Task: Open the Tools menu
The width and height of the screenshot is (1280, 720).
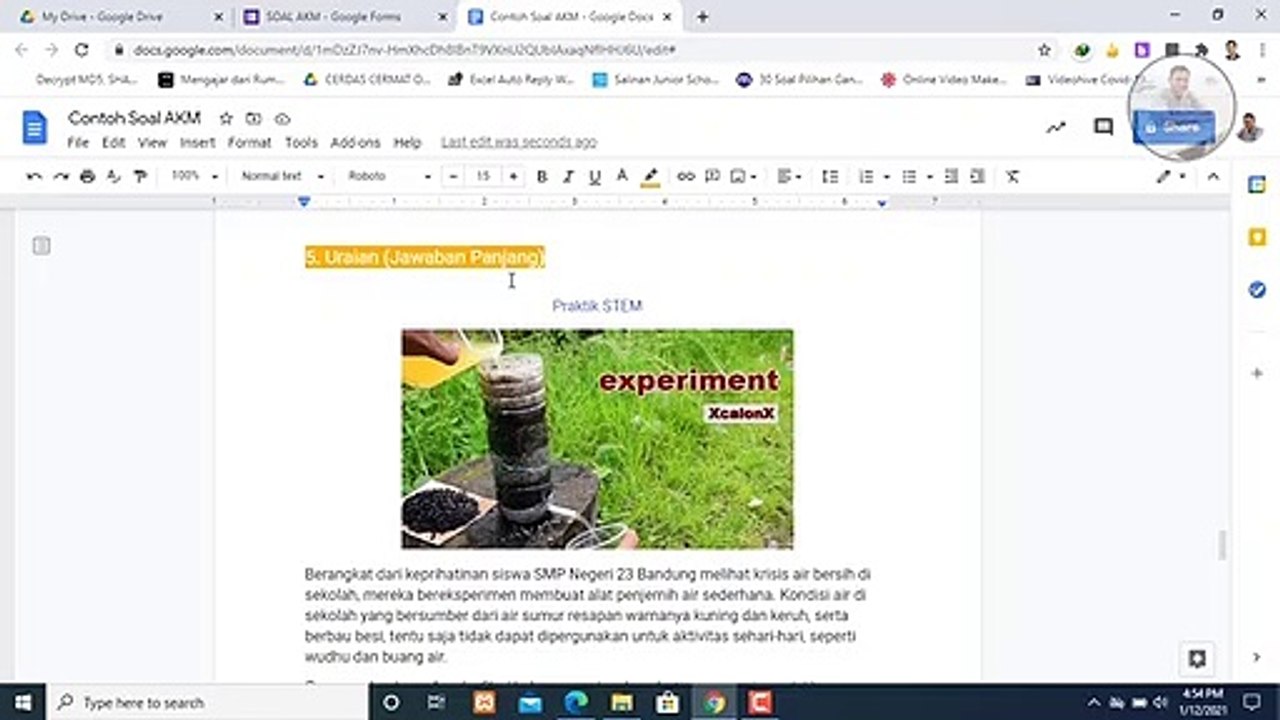Action: 301,143
